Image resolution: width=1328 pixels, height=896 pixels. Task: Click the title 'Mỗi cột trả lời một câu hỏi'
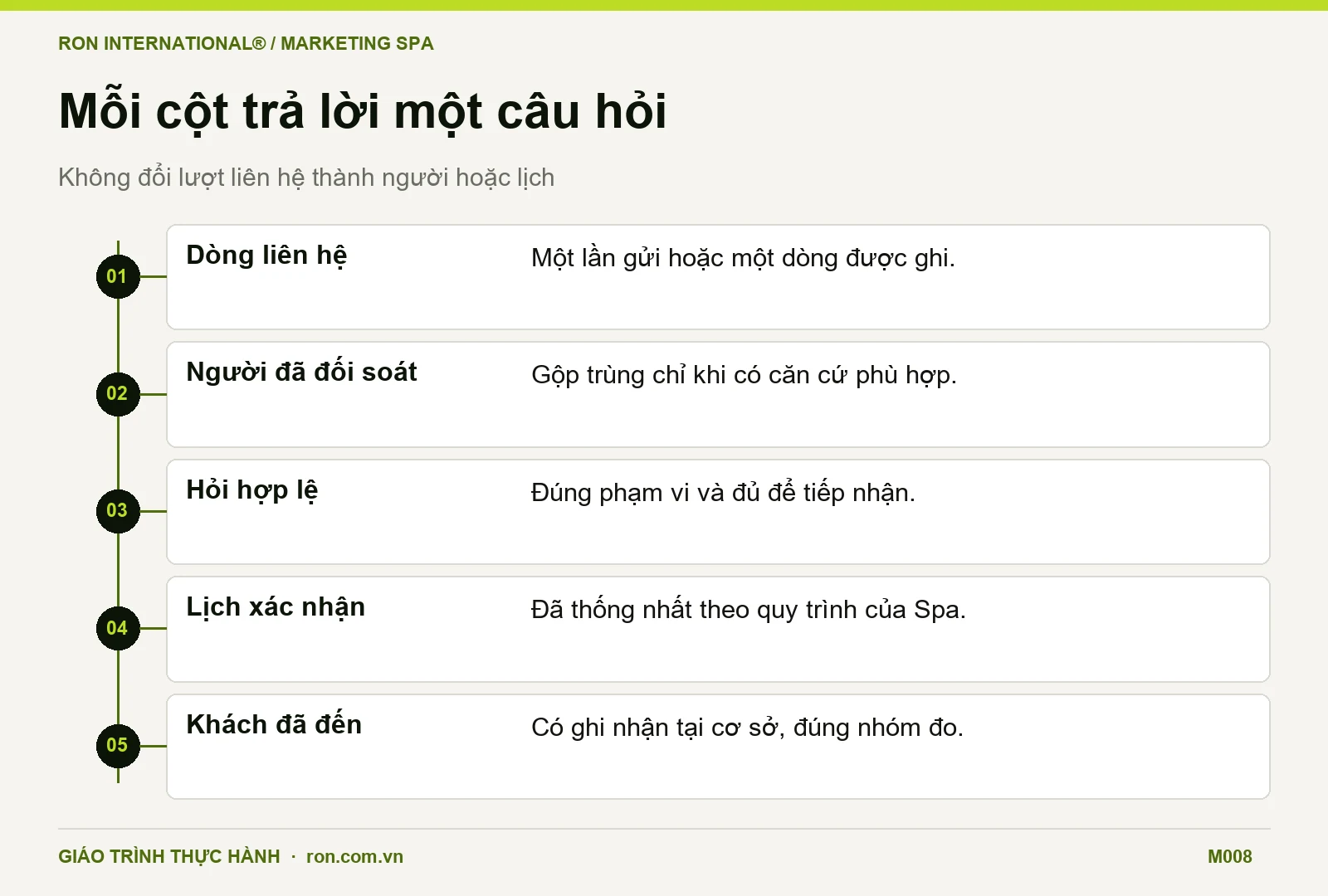[x=363, y=111]
